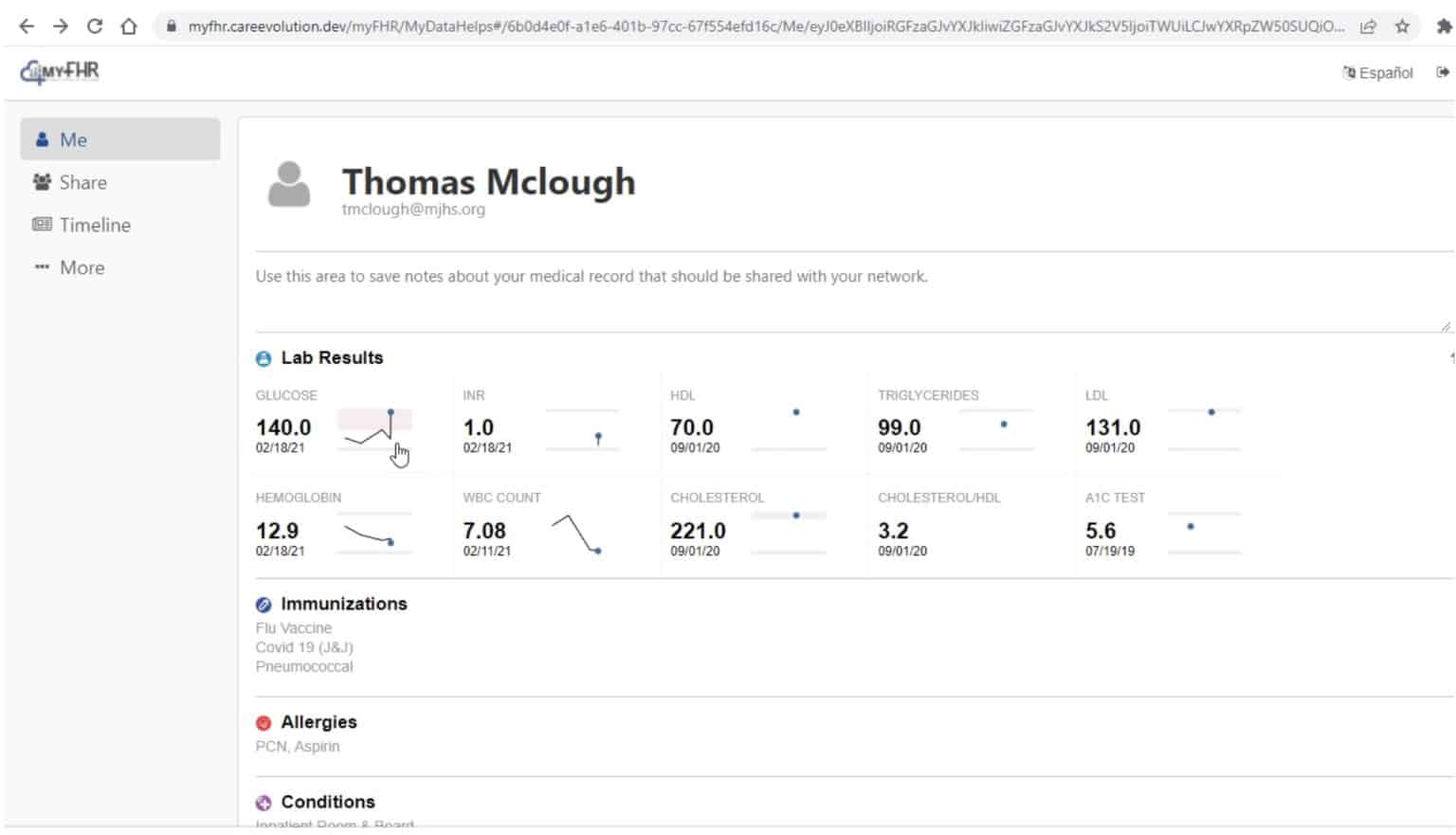Open the Timeline icon in sidebar

point(41,225)
